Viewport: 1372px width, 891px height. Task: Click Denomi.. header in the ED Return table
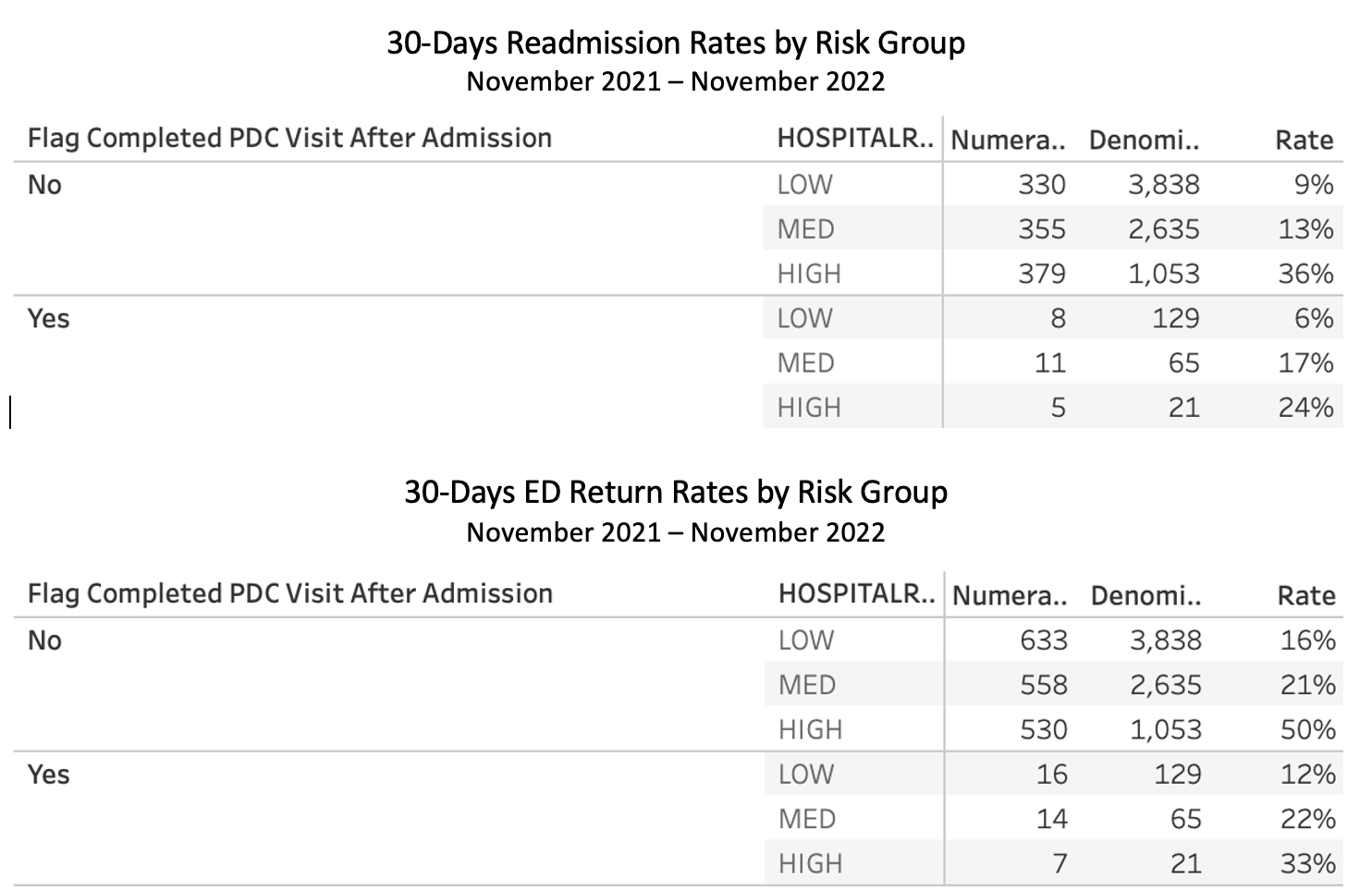coord(1145,595)
